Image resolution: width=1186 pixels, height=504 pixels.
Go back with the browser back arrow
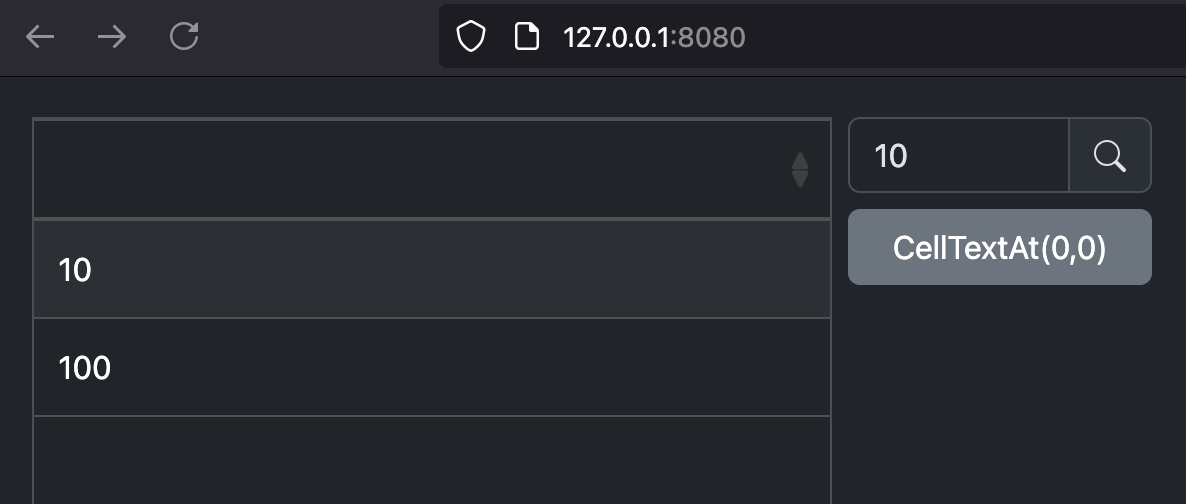pos(39,36)
